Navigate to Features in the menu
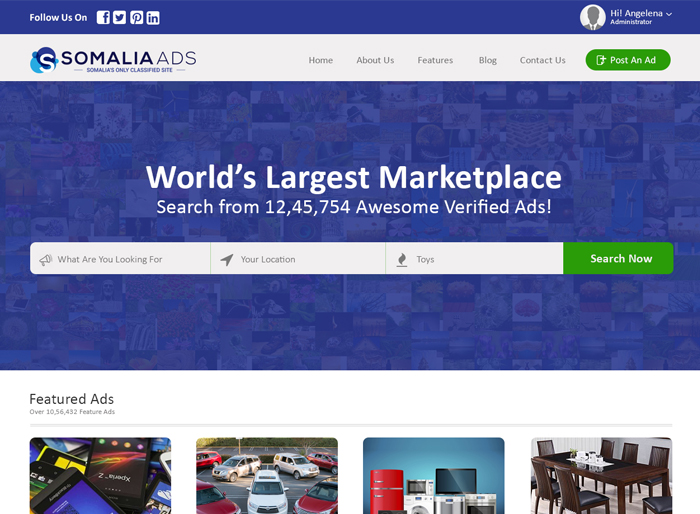 coord(435,60)
